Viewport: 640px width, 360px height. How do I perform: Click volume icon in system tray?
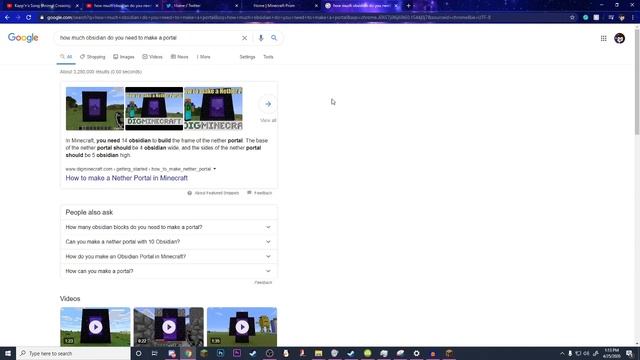tap(587, 353)
